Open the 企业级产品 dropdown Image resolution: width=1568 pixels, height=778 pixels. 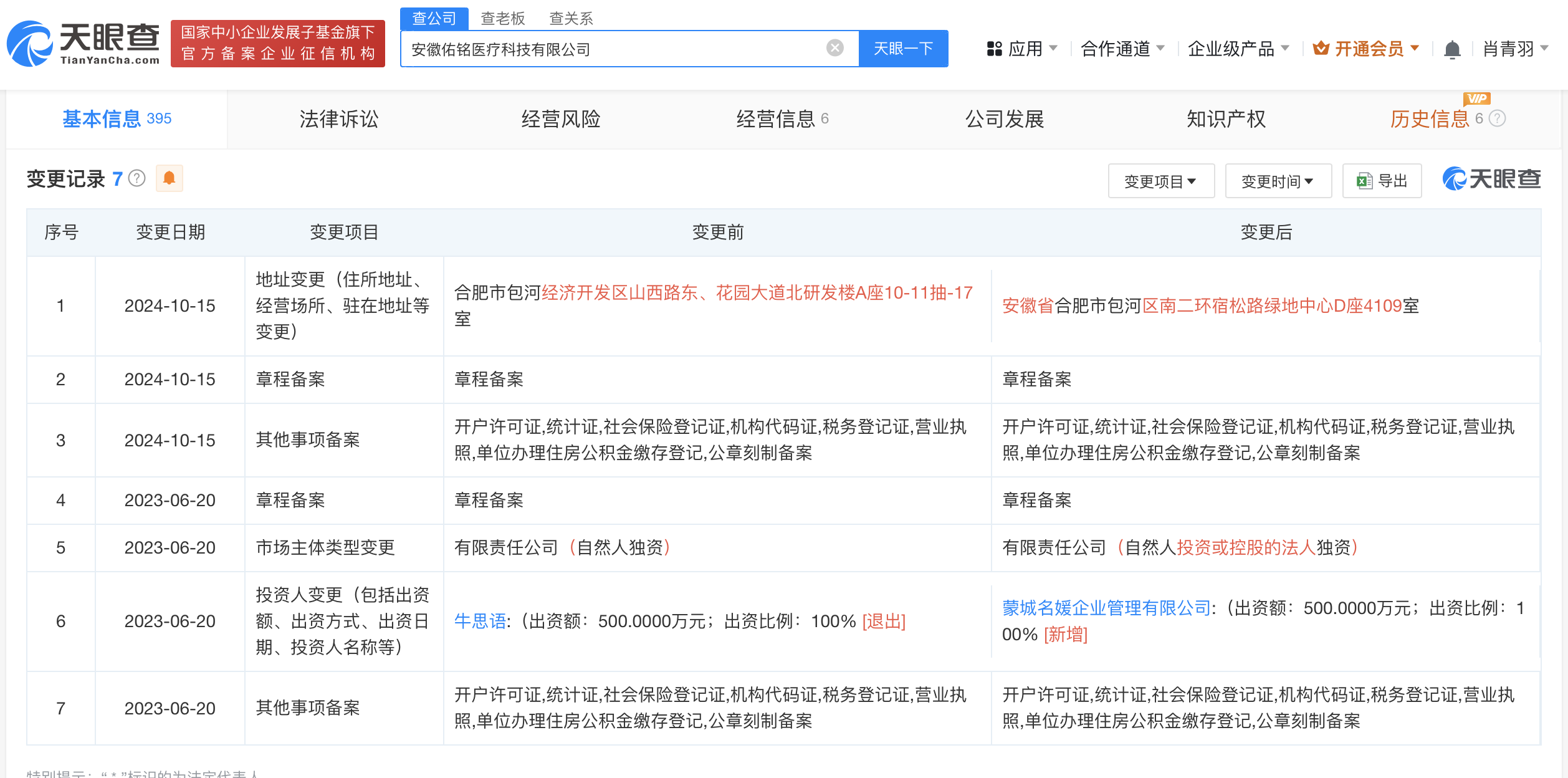point(1238,49)
